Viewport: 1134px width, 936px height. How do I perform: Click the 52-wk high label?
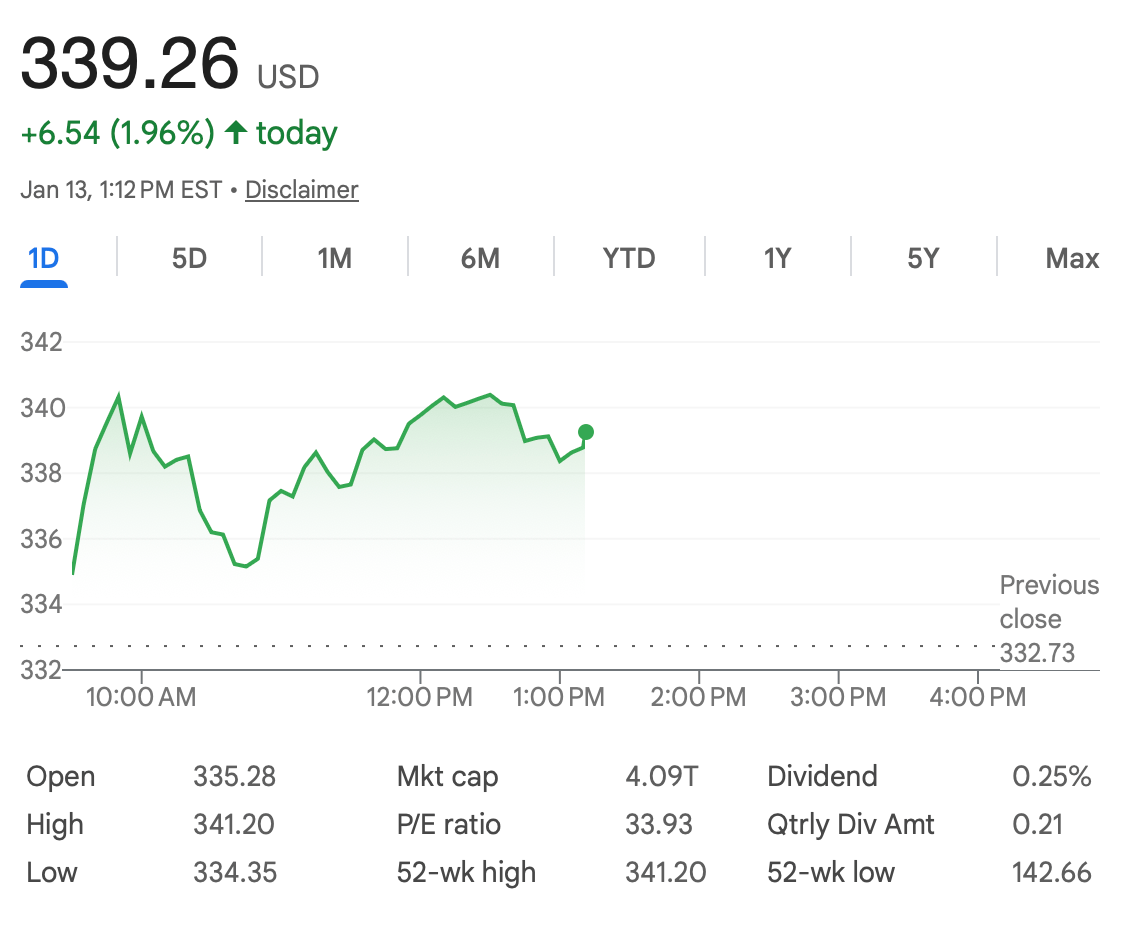pos(466,872)
